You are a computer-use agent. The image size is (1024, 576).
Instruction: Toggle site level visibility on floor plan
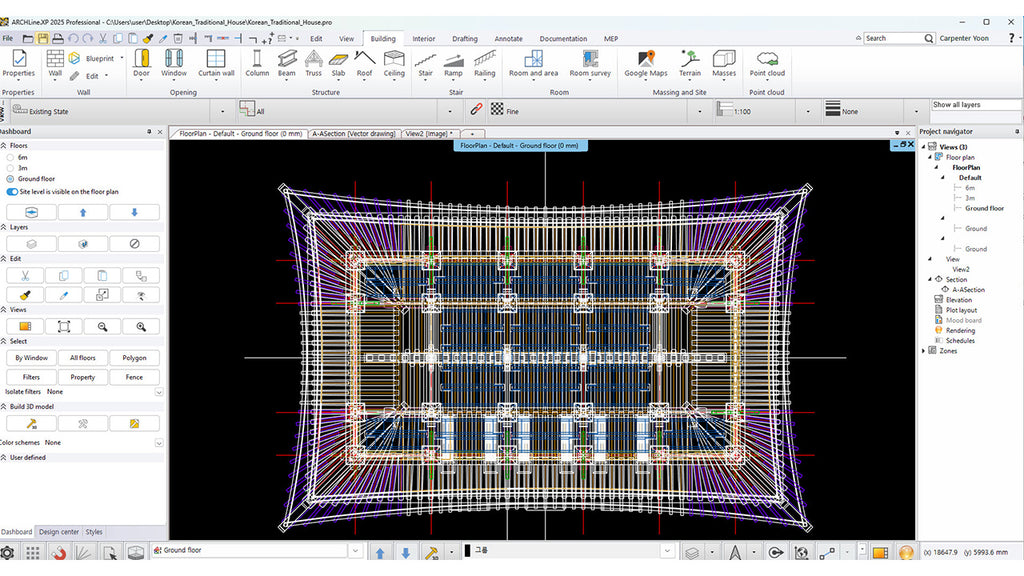pyautogui.click(x=12, y=192)
